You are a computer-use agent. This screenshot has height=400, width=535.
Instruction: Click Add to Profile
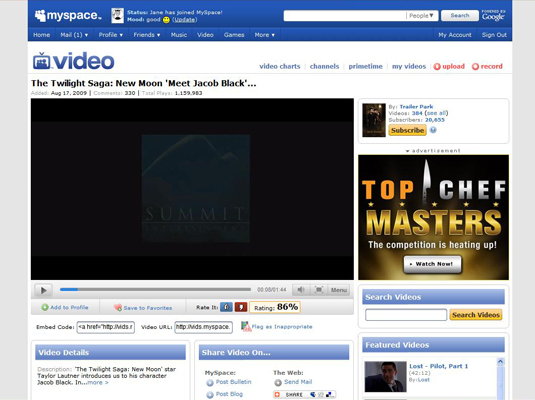click(65, 307)
